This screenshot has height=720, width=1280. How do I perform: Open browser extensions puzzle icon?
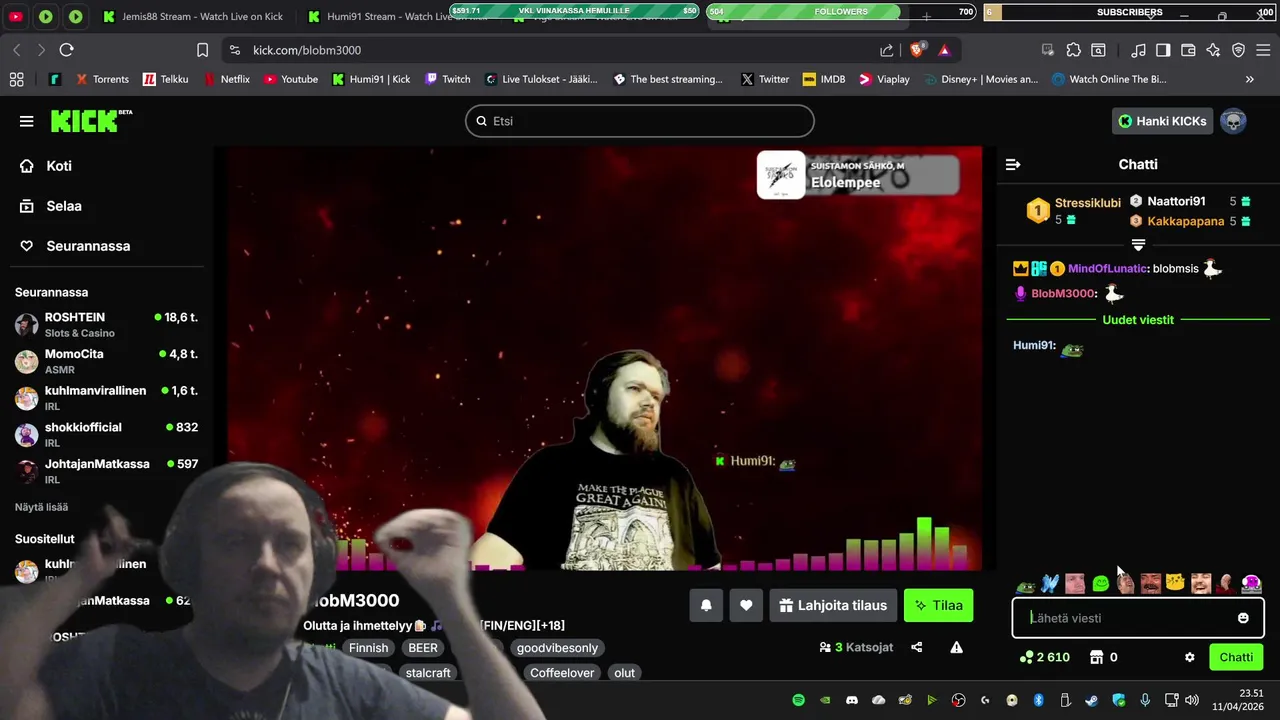click(x=1073, y=50)
